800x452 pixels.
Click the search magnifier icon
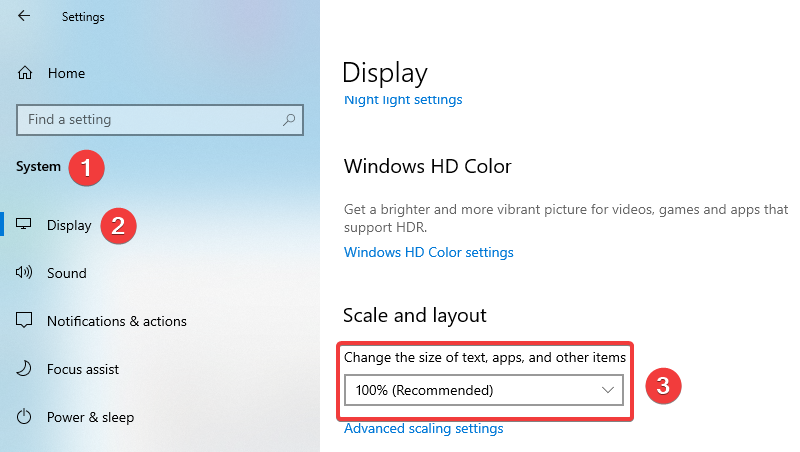coord(289,120)
